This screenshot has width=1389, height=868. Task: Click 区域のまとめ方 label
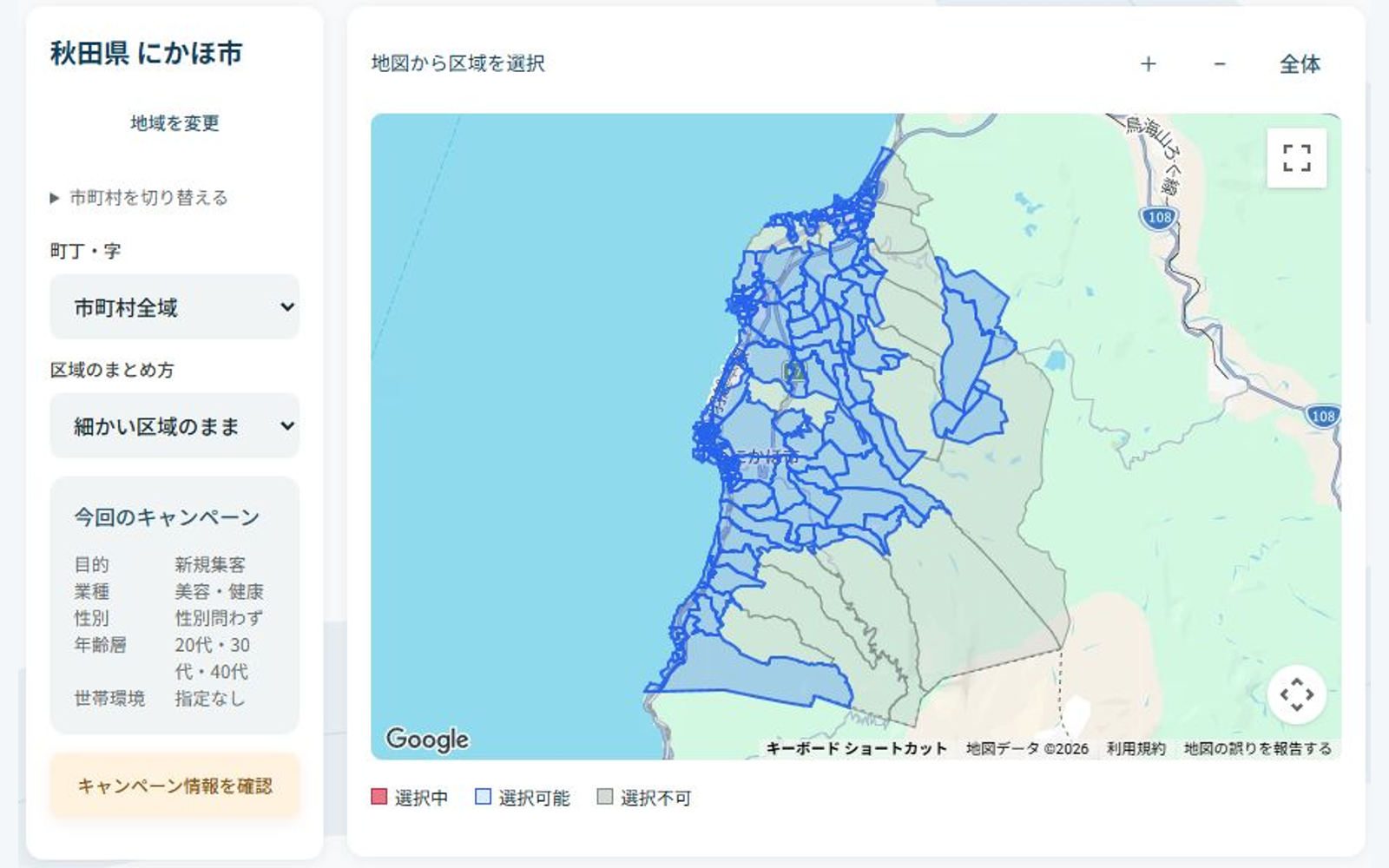coord(112,371)
